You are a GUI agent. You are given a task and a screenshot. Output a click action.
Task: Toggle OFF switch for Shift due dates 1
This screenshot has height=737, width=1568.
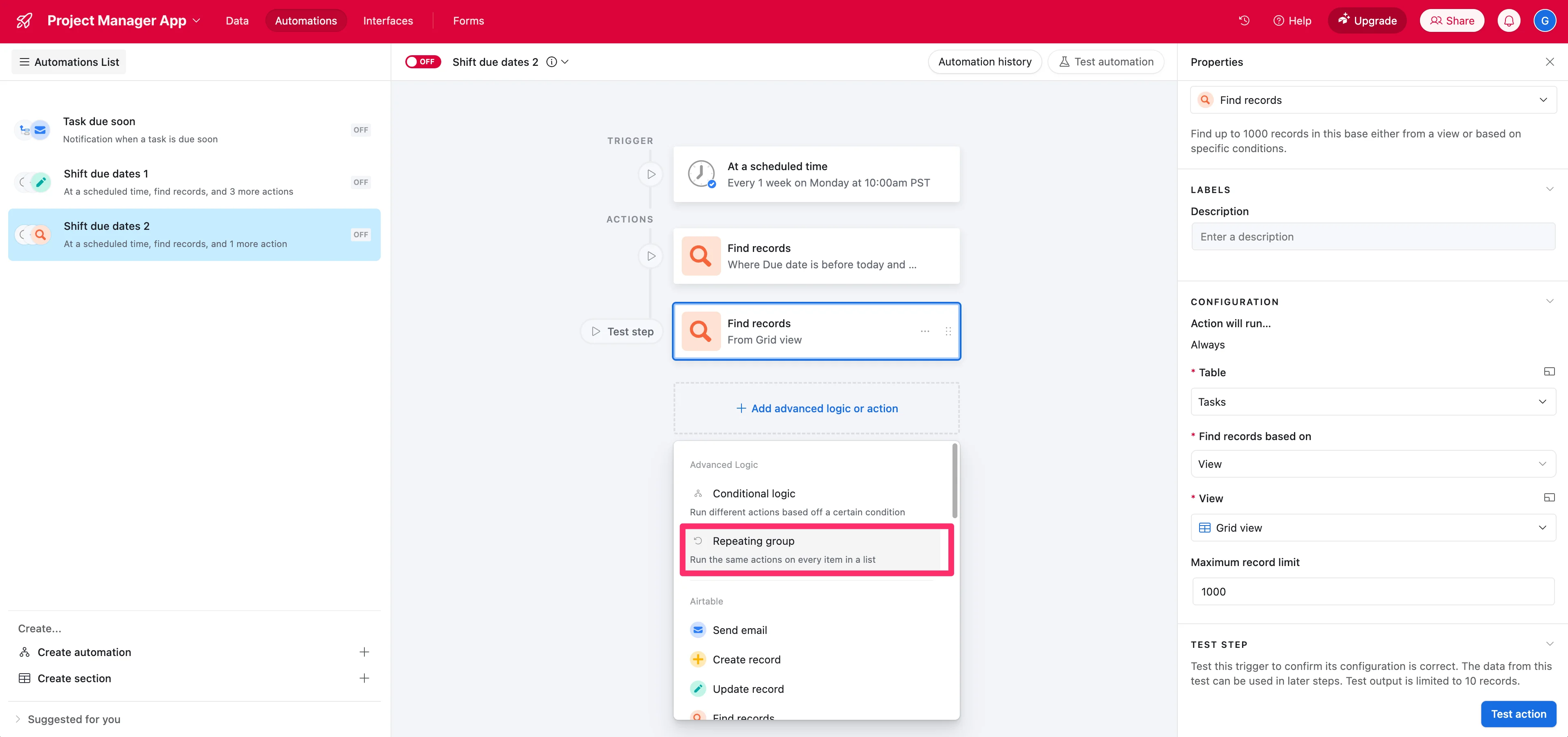pos(360,182)
